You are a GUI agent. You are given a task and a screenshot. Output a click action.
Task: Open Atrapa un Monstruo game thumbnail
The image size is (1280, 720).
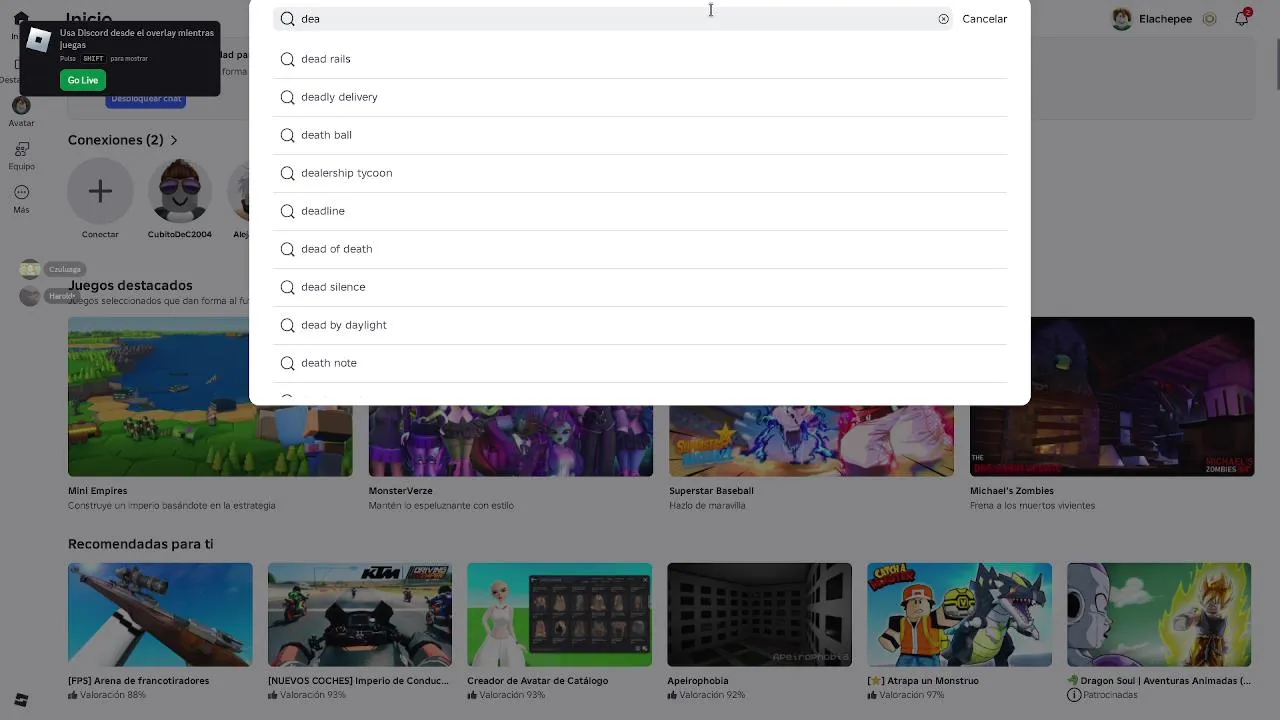[x=959, y=614]
